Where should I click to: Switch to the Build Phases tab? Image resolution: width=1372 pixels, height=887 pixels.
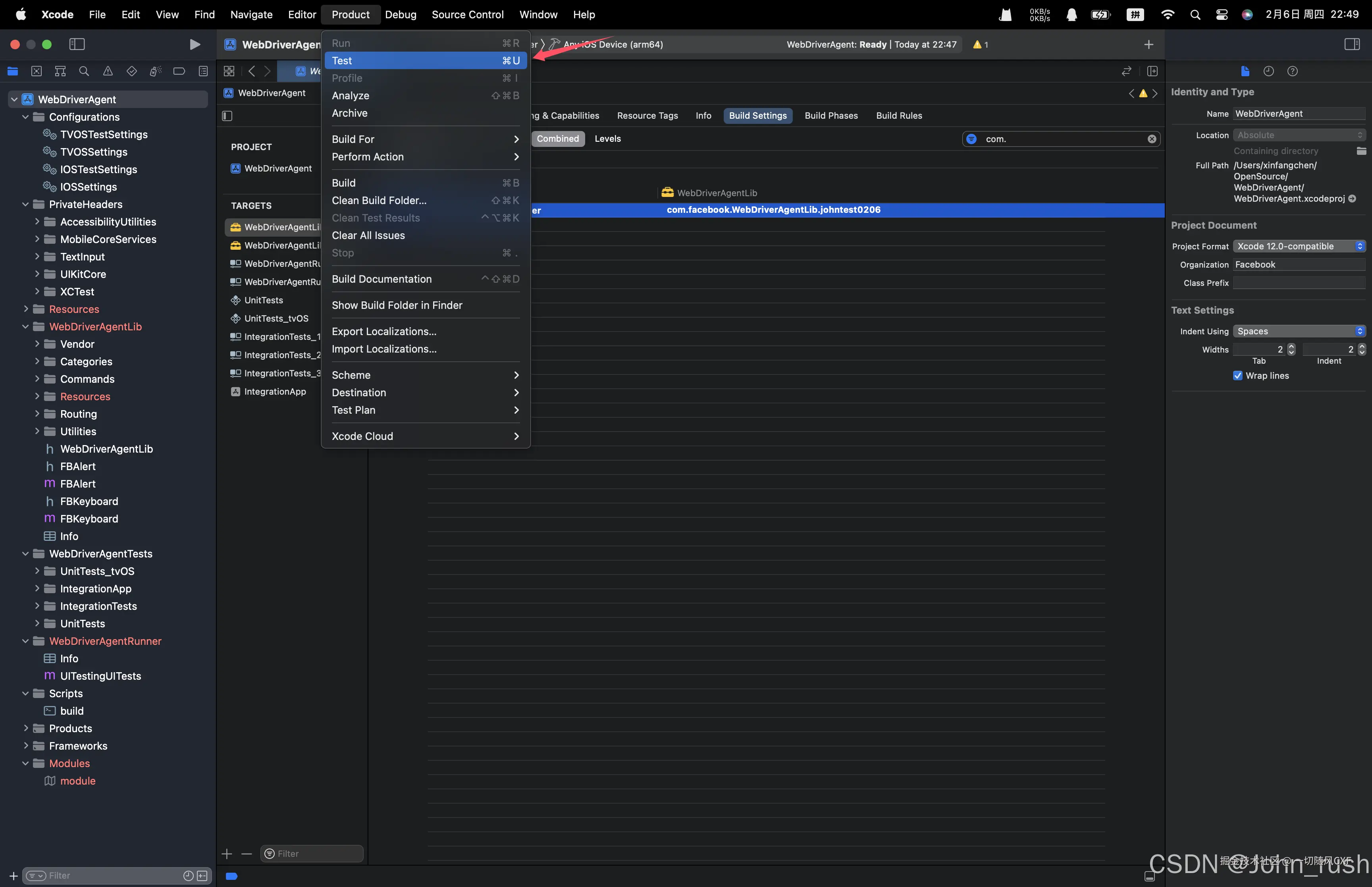coord(831,116)
